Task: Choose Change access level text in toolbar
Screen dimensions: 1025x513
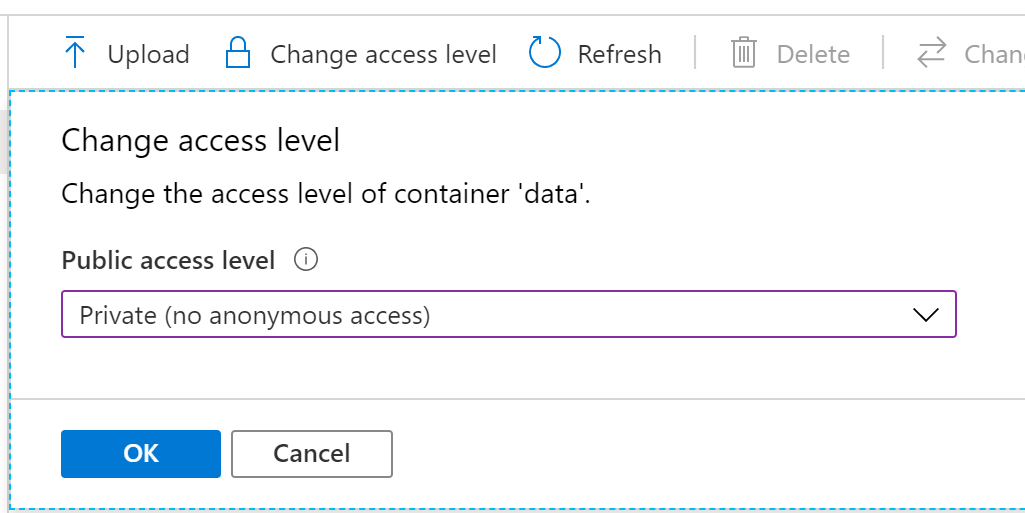Action: pyautogui.click(x=383, y=54)
